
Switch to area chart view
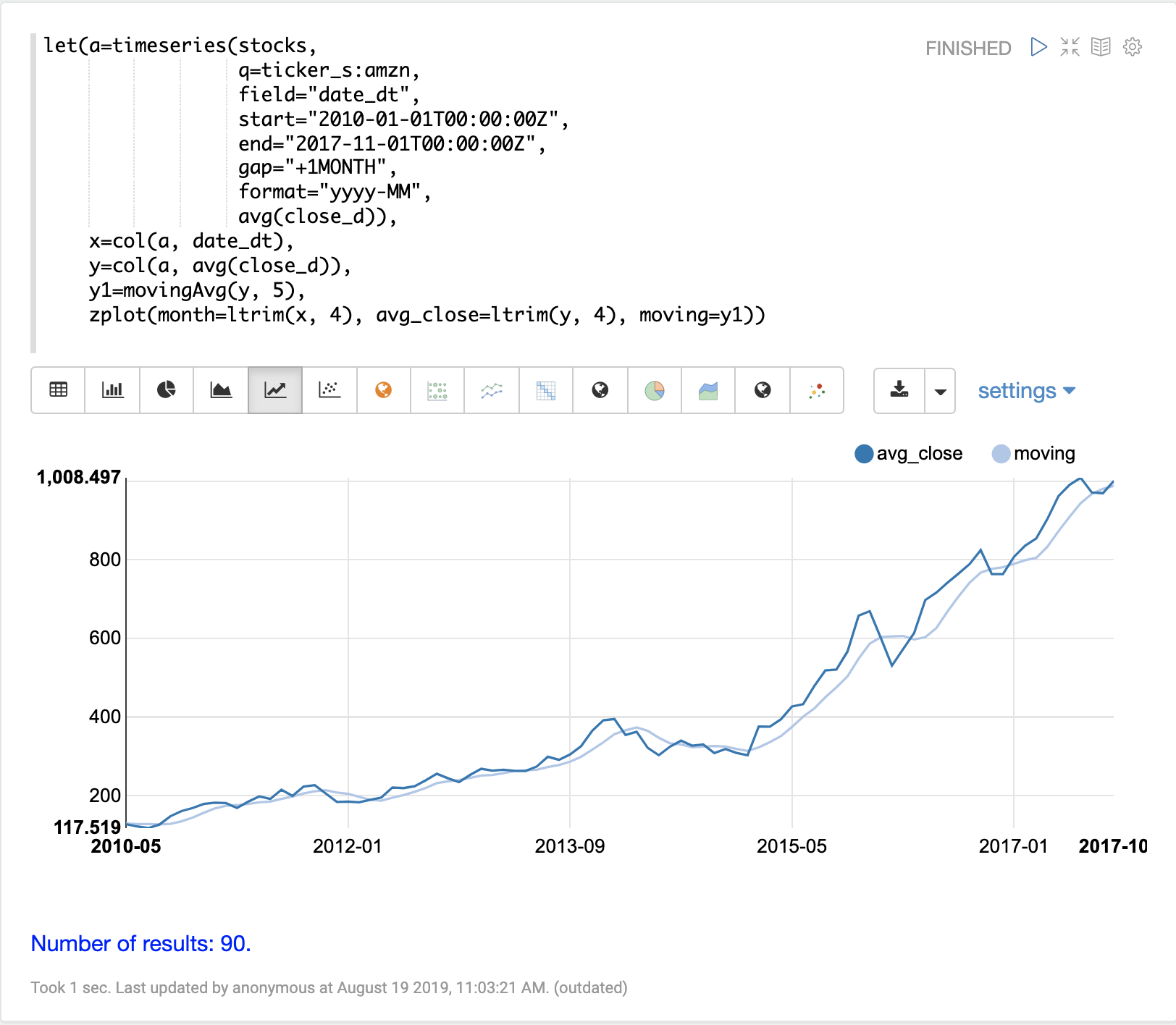click(x=221, y=390)
